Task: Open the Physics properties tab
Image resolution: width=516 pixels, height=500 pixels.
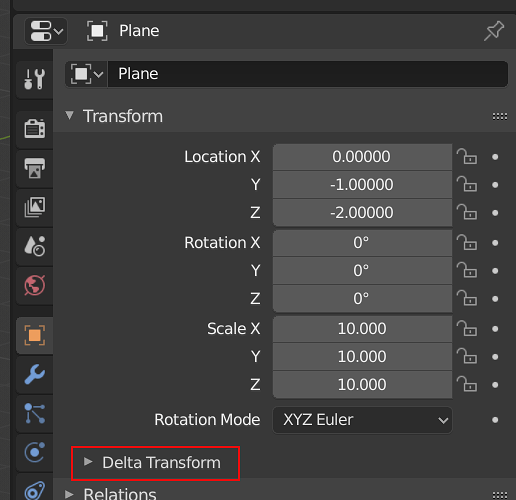Action: coord(35,452)
